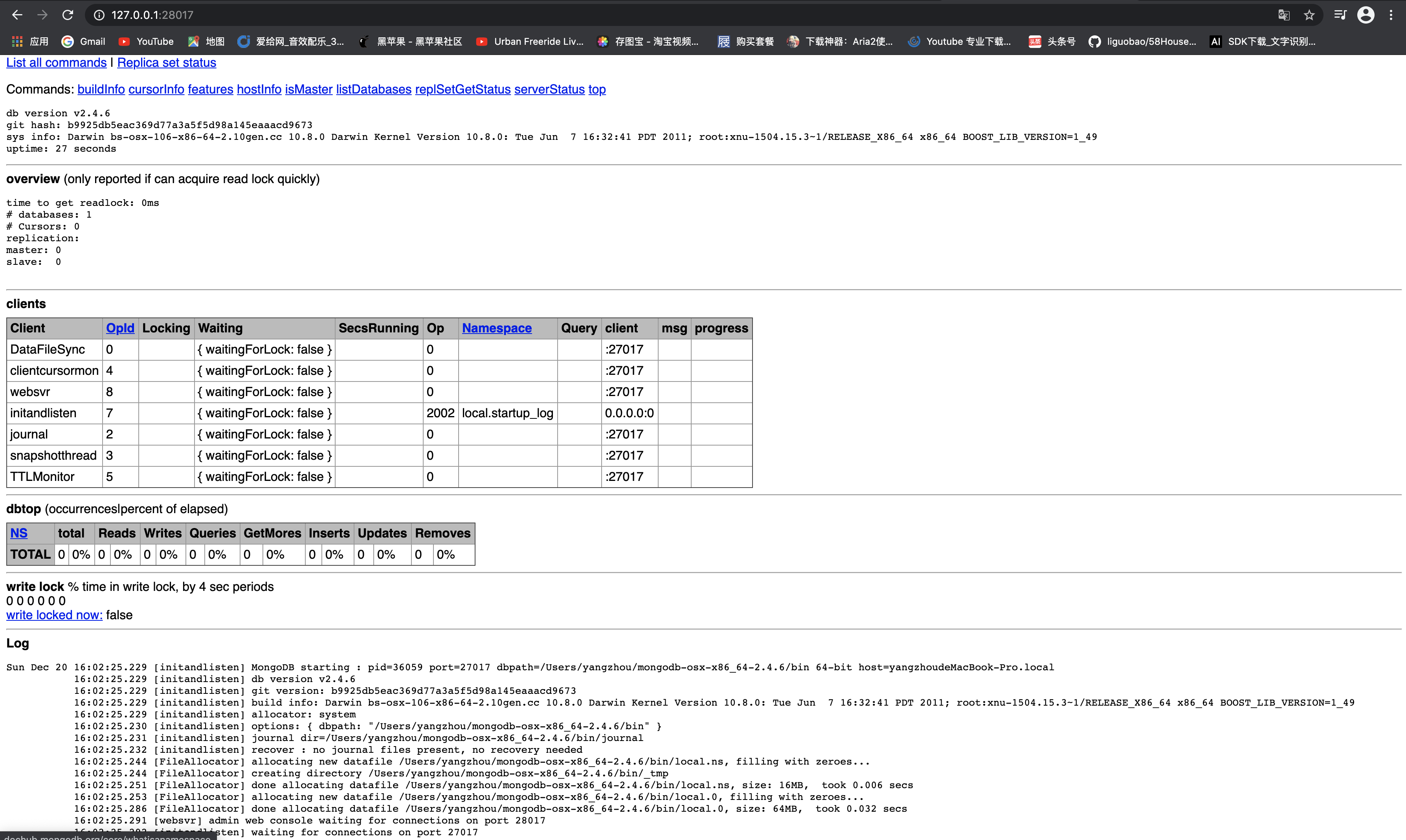Open Replica set status

(166, 63)
